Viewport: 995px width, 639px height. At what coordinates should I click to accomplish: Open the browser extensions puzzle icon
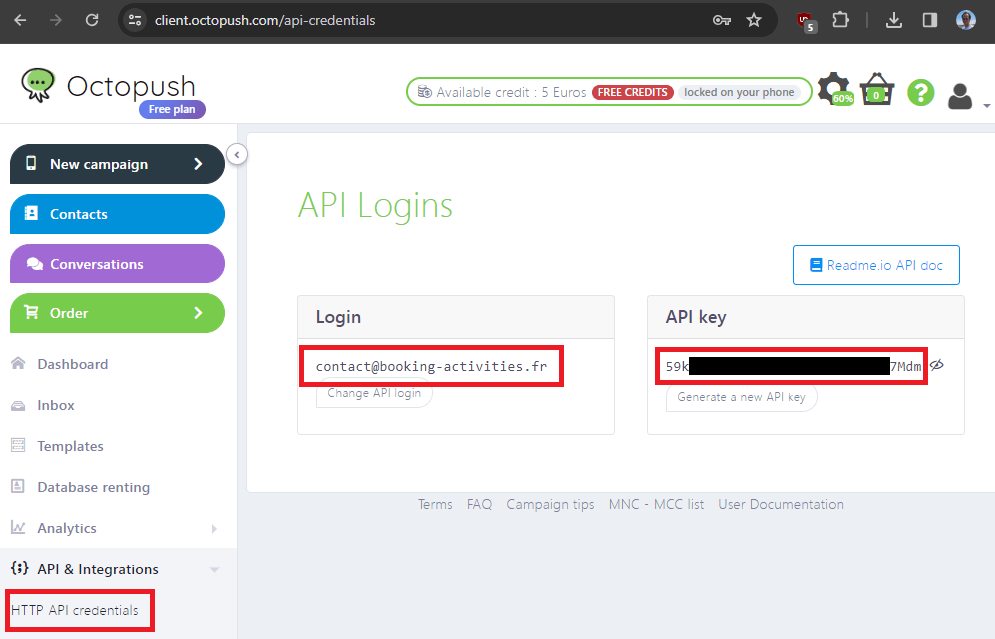pos(840,20)
